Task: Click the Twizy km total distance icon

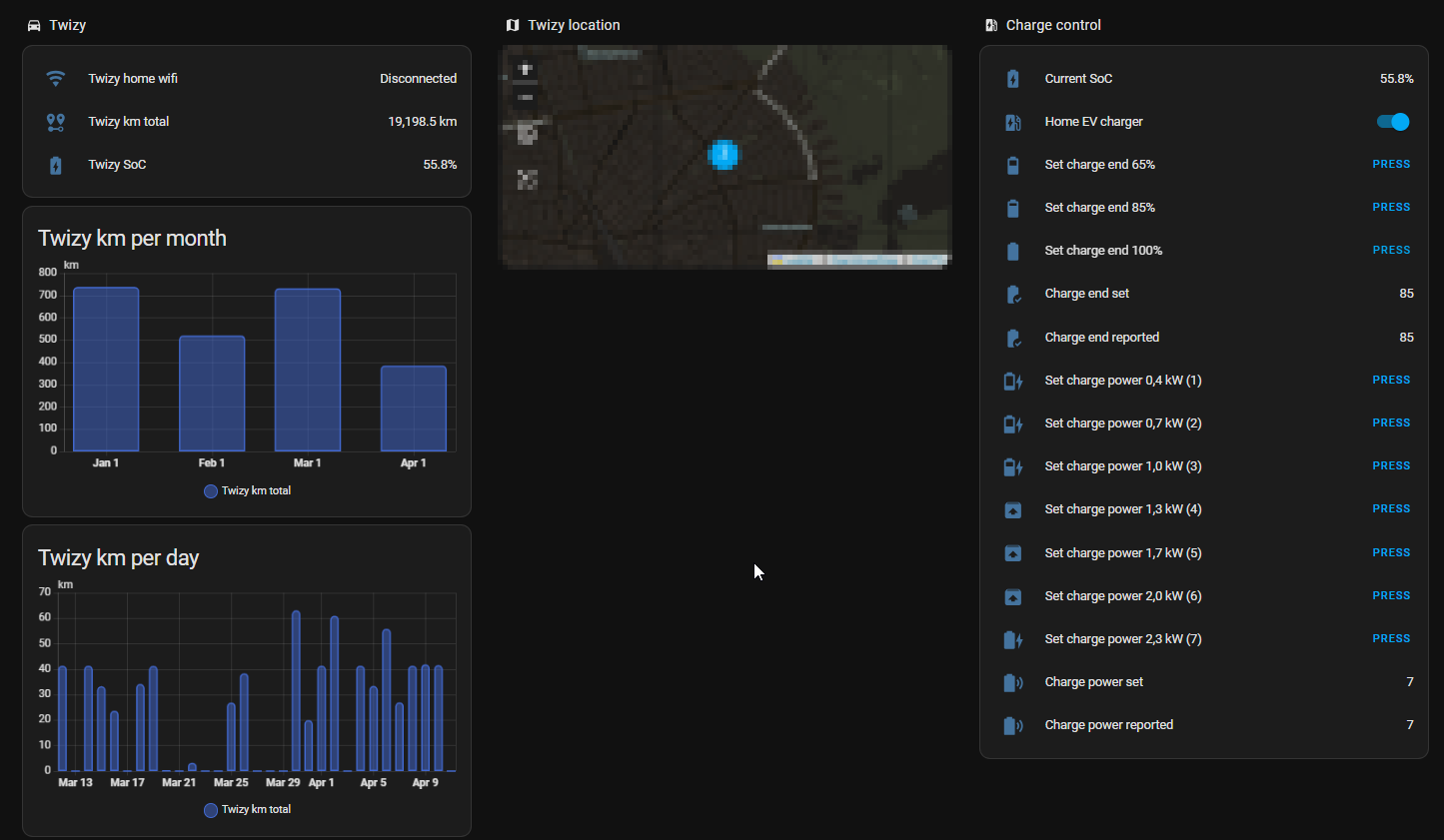Action: coord(56,122)
